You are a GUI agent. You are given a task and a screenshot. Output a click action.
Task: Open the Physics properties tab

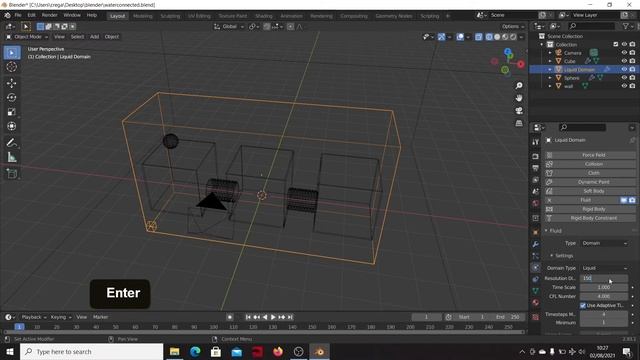click(536, 267)
